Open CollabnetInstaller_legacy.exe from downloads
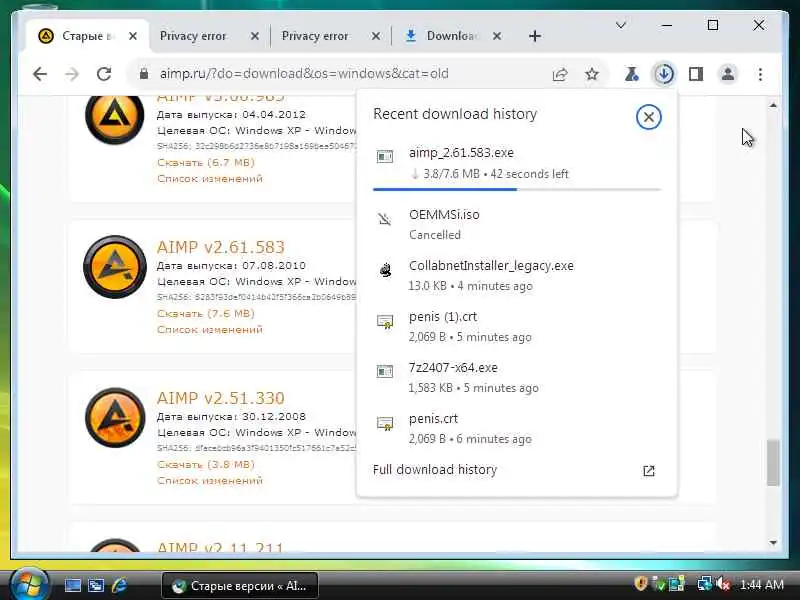The image size is (800, 600). point(517,276)
